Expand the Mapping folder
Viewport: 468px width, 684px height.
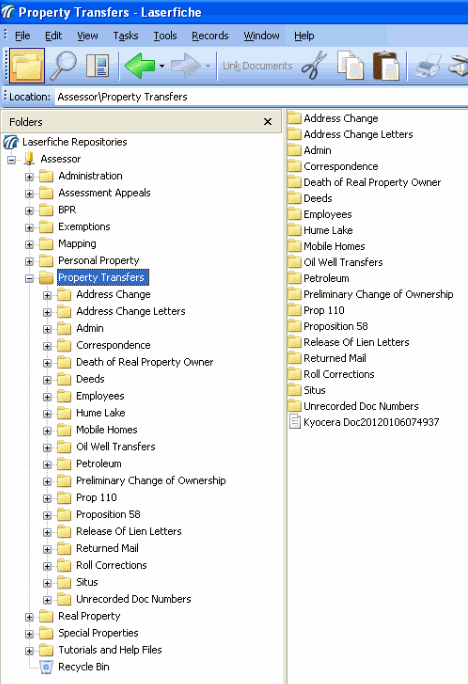[29, 244]
